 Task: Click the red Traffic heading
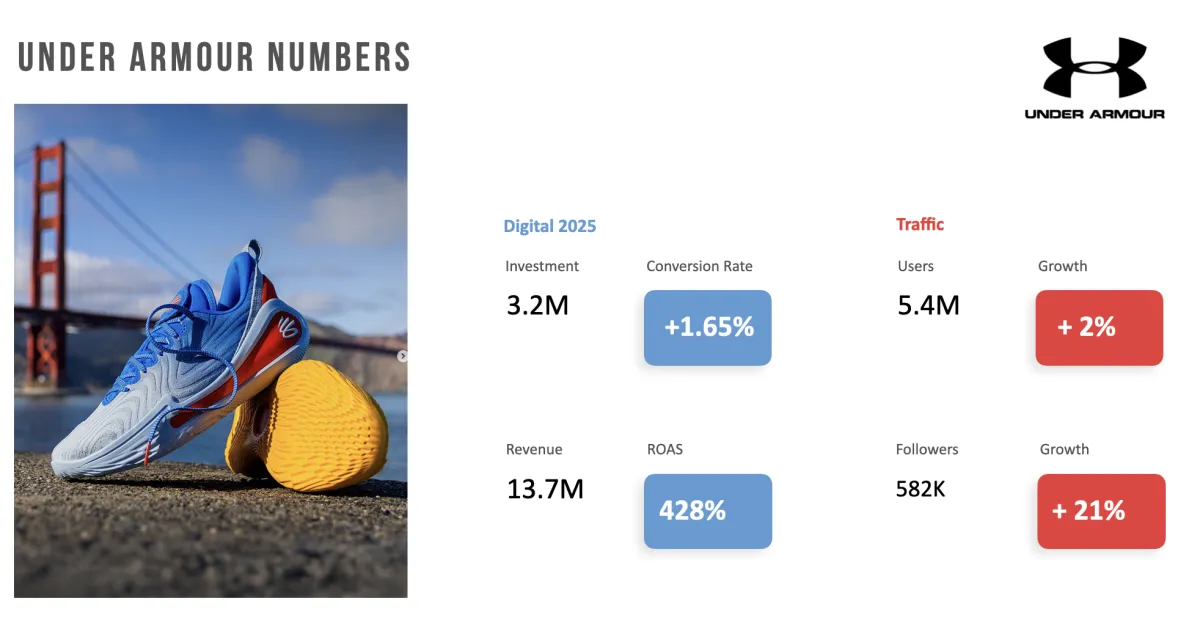coord(920,224)
